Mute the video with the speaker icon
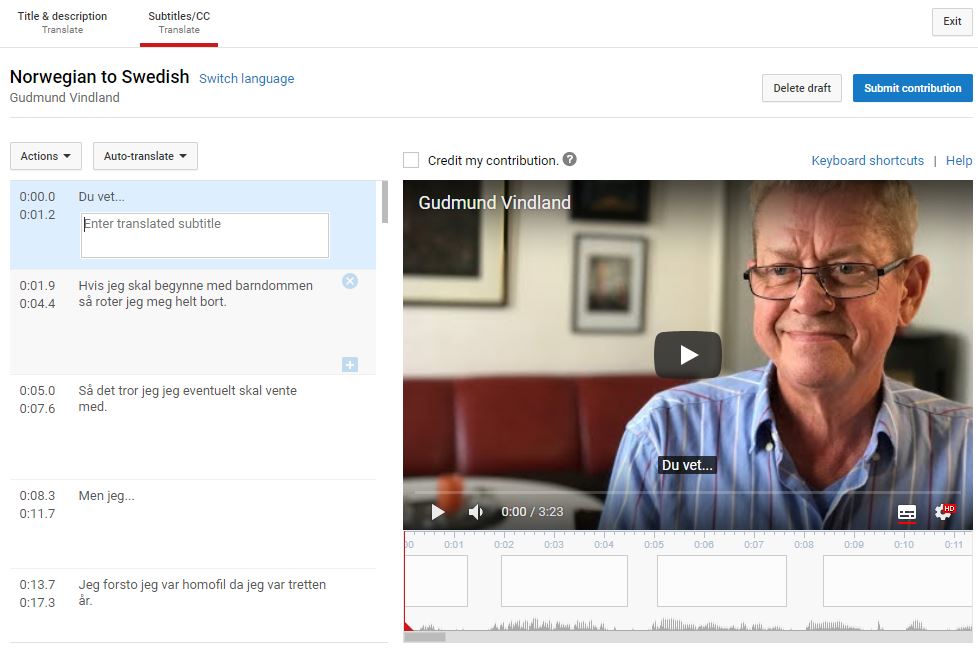The width and height of the screenshot is (978, 648). click(x=475, y=512)
